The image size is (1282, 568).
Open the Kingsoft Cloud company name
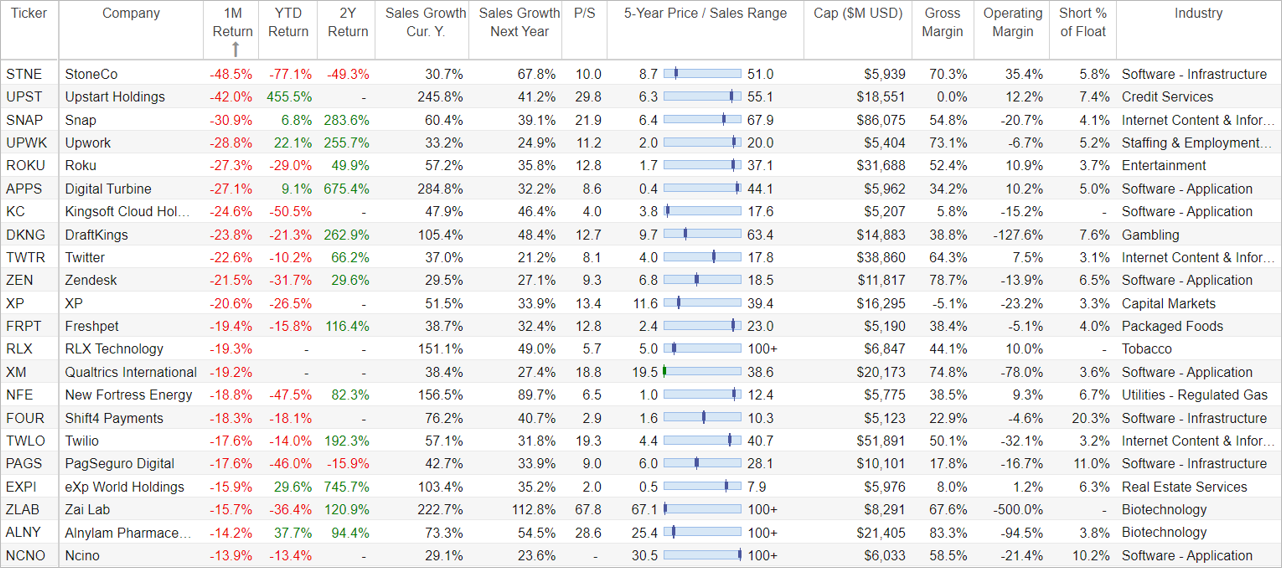coord(127,212)
